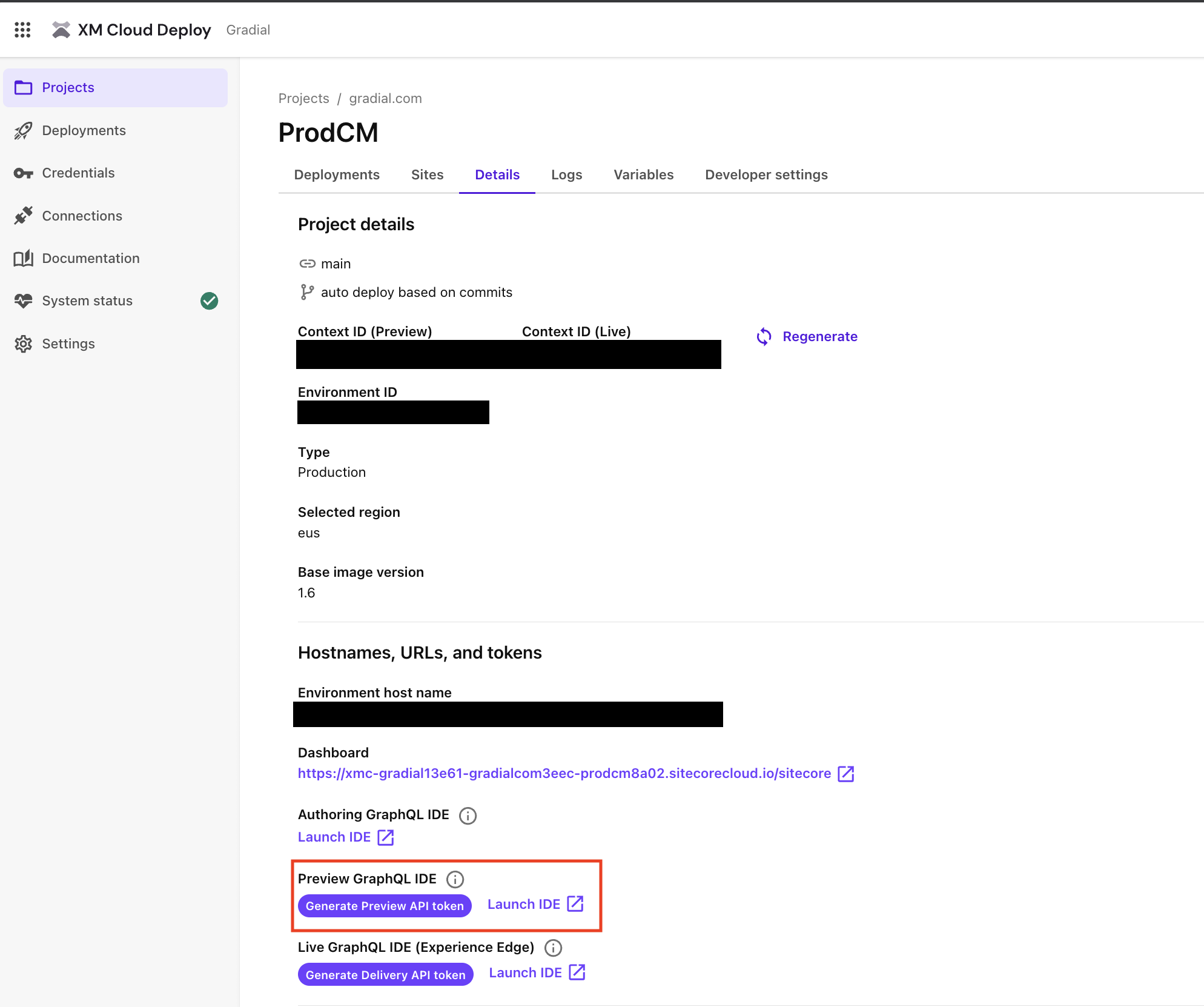This screenshot has width=1204, height=1007.
Task: Open info tooltip for Authoring GraphQL IDE
Action: (x=468, y=816)
